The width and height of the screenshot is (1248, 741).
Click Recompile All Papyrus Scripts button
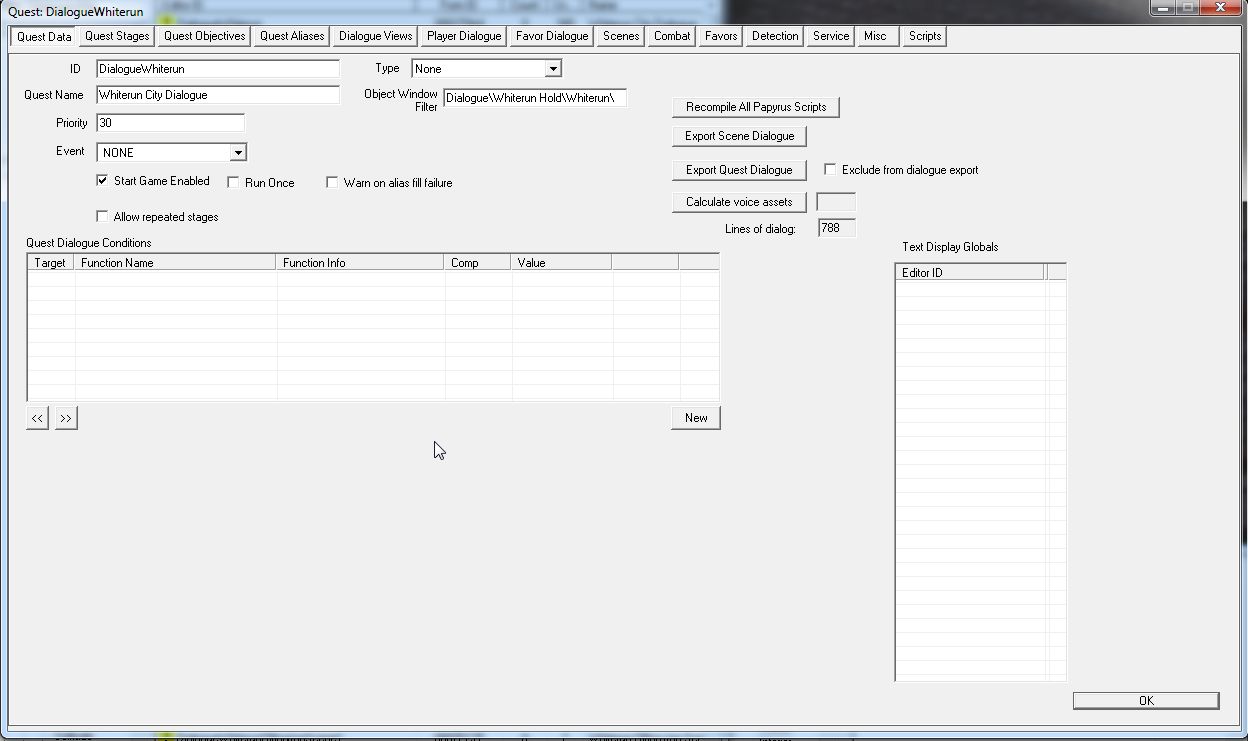756,107
